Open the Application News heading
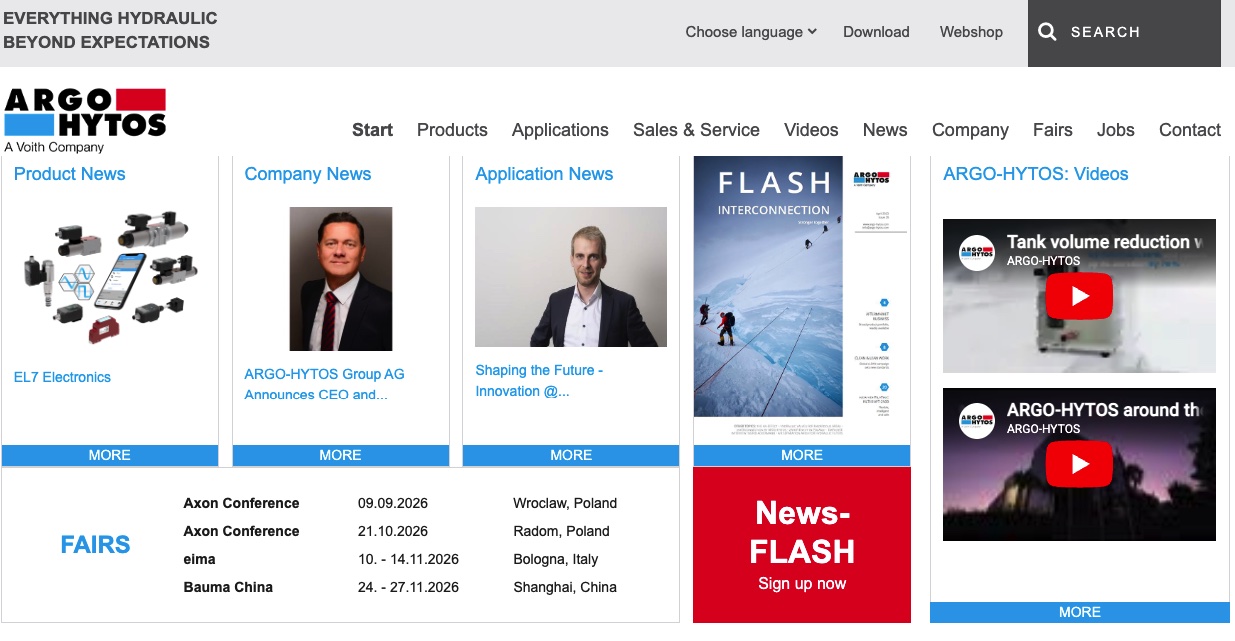 [x=544, y=174]
